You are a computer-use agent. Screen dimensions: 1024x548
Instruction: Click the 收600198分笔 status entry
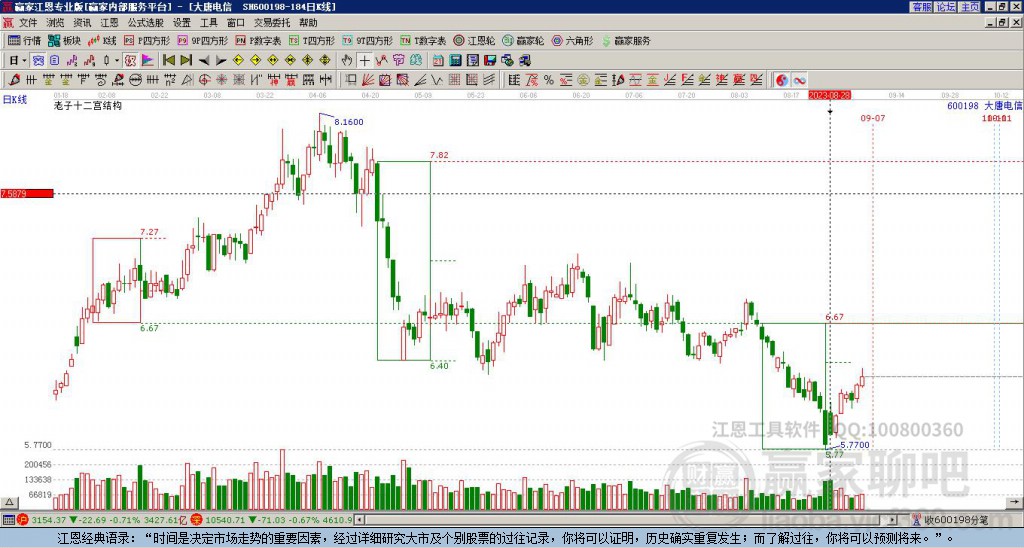pos(955,520)
